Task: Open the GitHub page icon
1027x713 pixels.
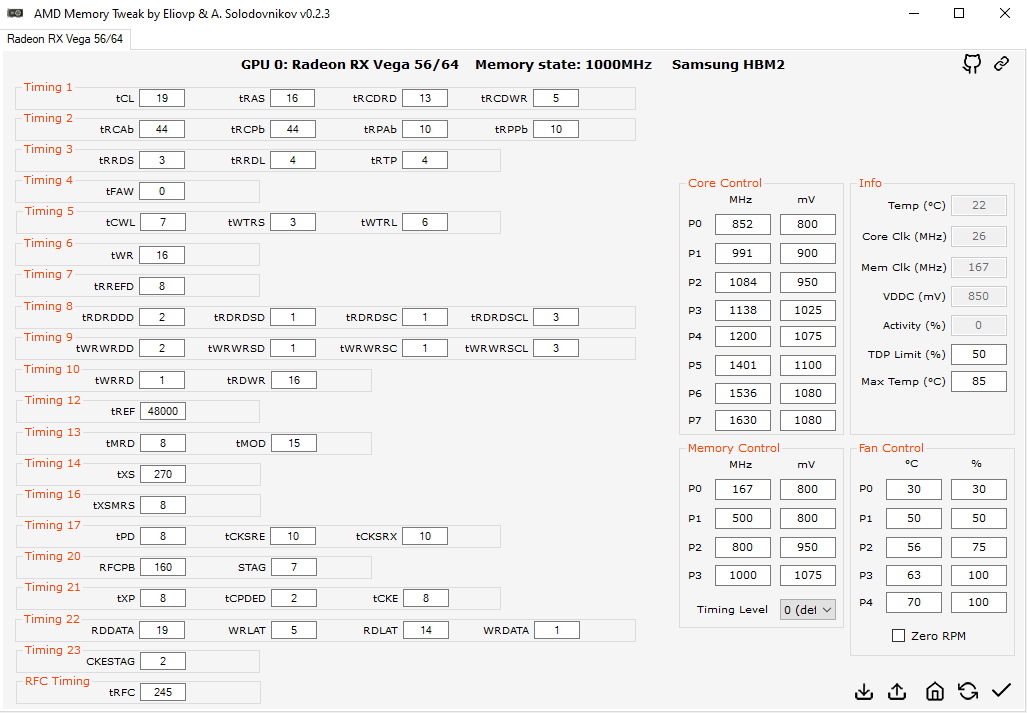Action: pos(972,64)
